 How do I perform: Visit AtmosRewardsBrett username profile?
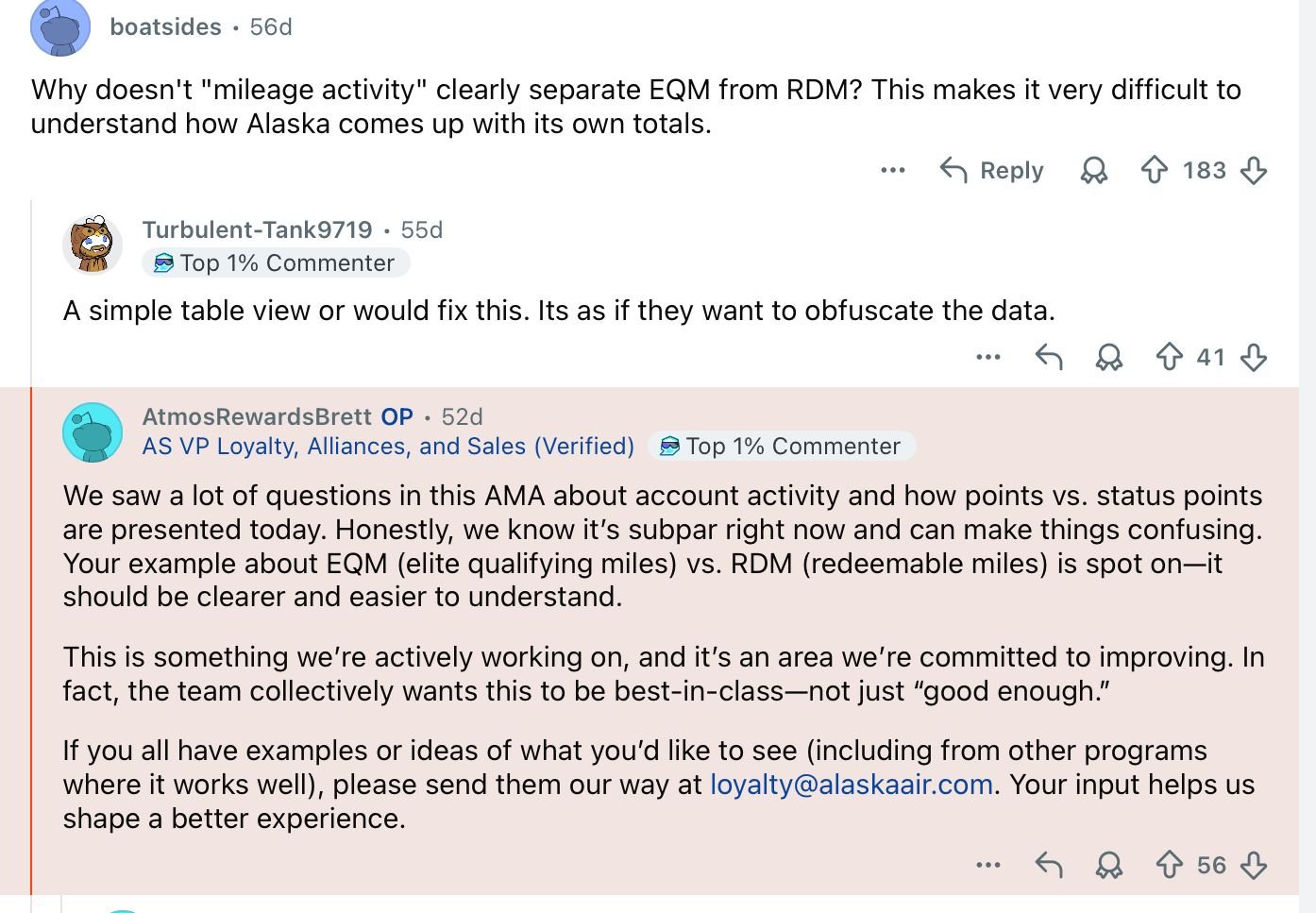[x=257, y=416]
